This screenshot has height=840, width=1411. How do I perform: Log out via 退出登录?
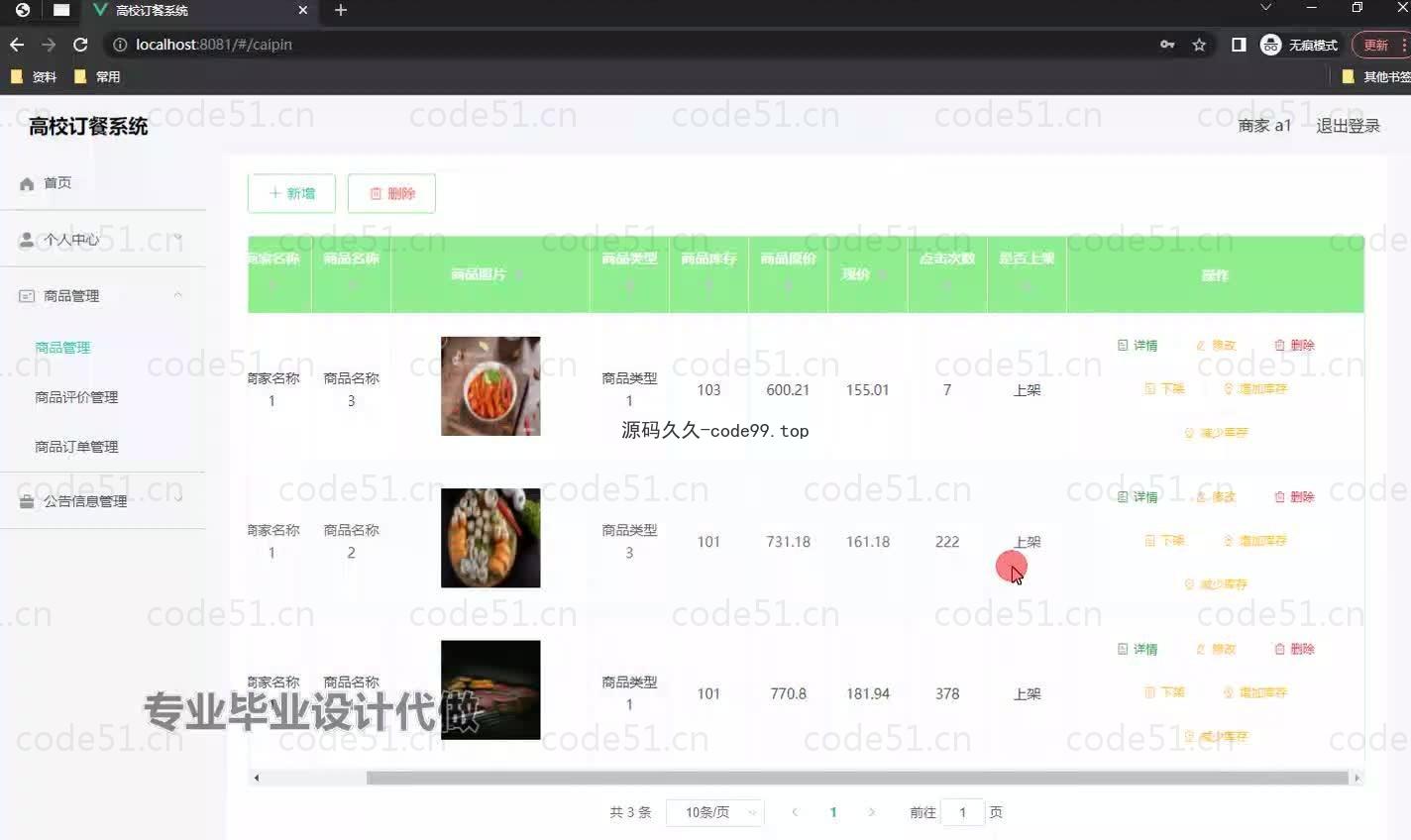(x=1348, y=126)
